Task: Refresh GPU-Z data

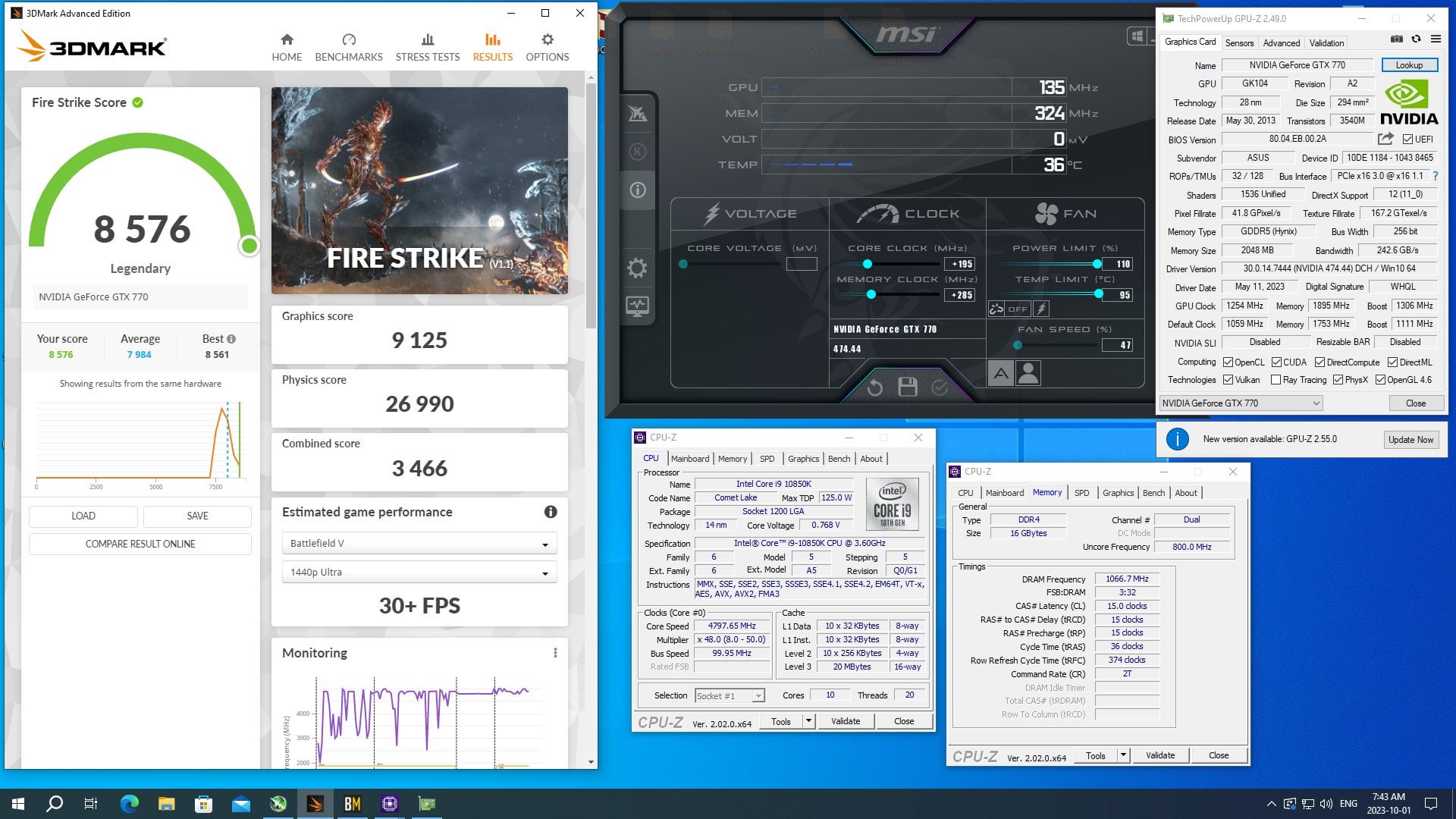Action: coord(1416,39)
